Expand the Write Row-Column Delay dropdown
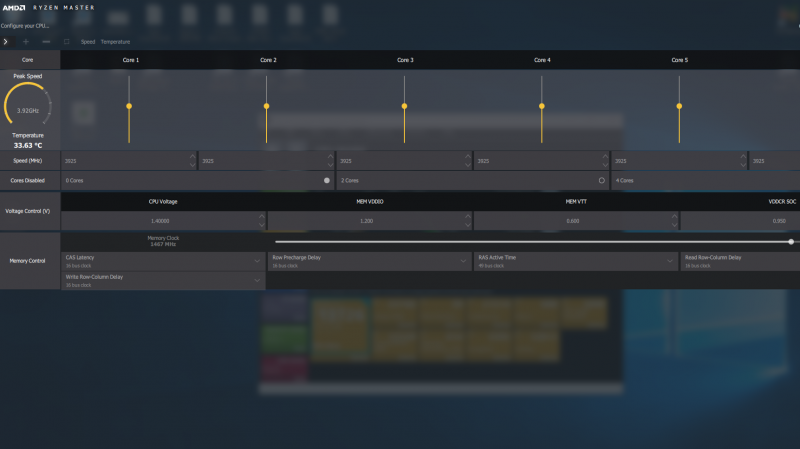Screen dimensions: 800x449 [257, 281]
